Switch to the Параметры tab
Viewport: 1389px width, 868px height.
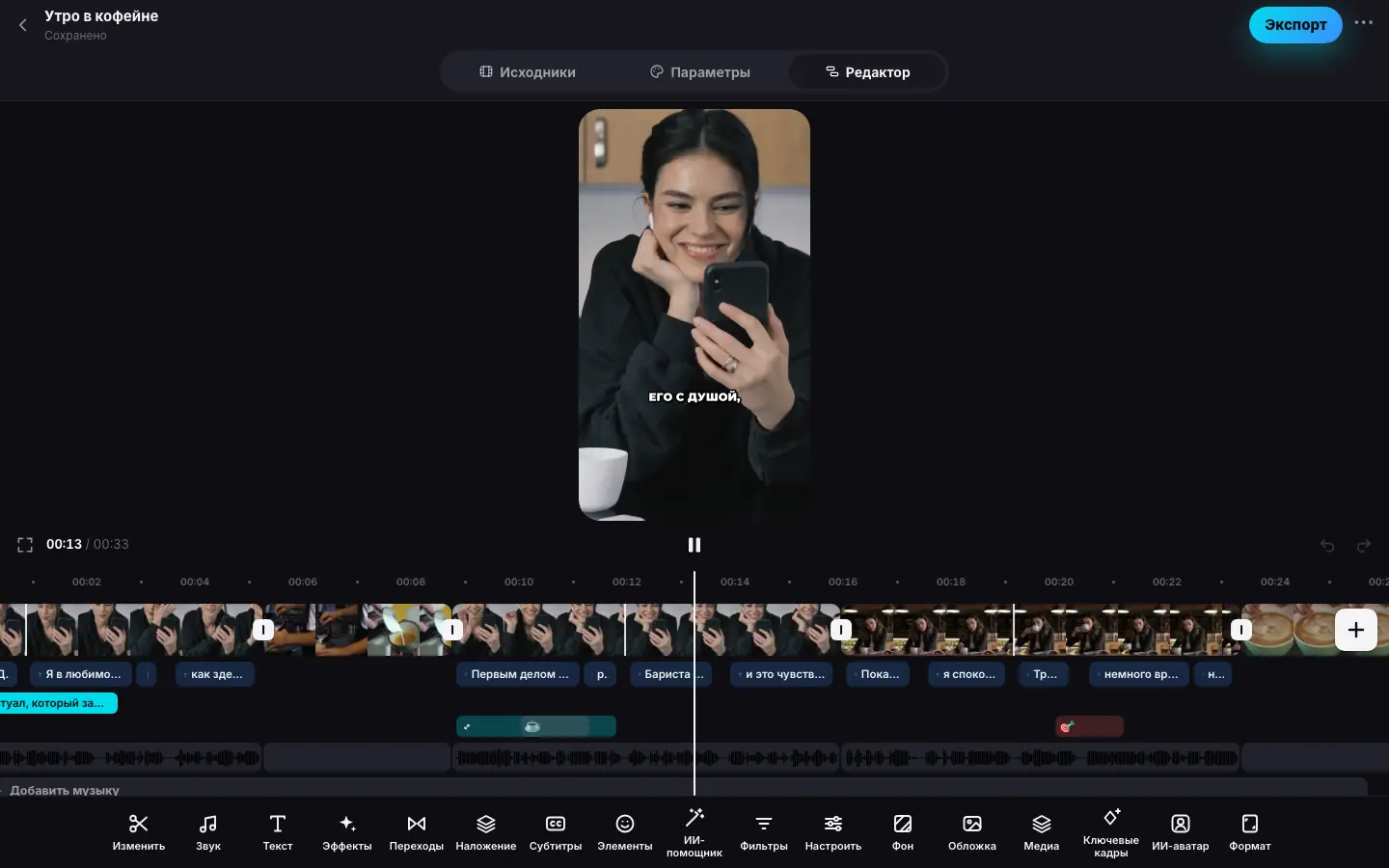click(700, 72)
